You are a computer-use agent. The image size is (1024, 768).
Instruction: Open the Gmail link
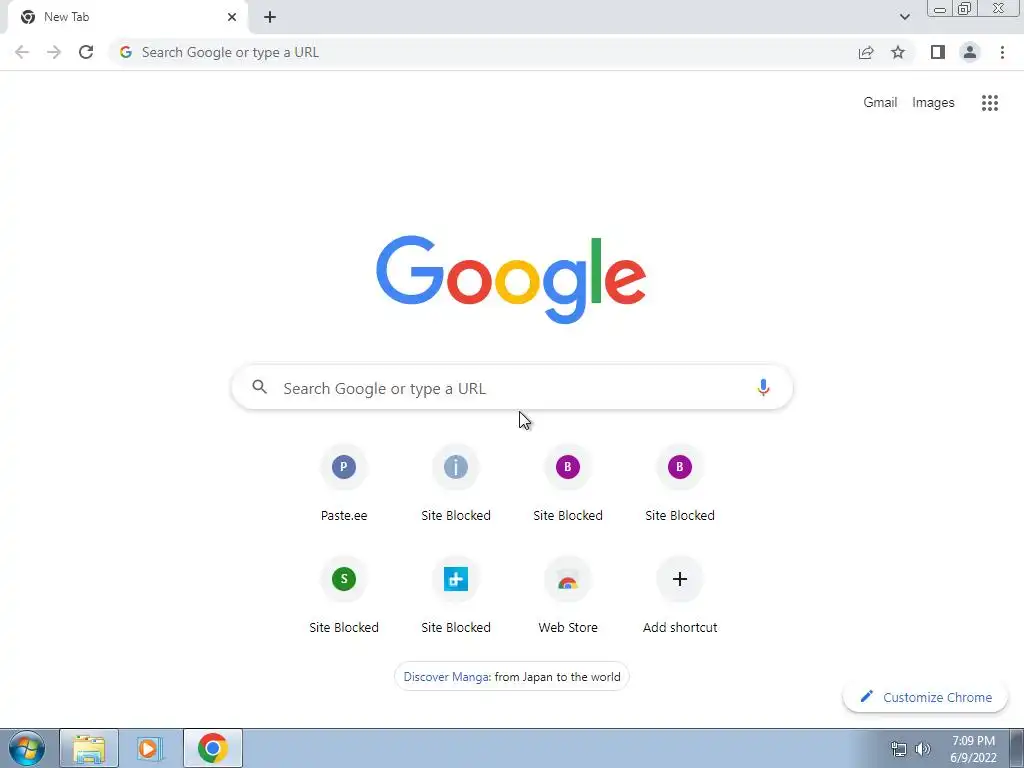point(880,103)
